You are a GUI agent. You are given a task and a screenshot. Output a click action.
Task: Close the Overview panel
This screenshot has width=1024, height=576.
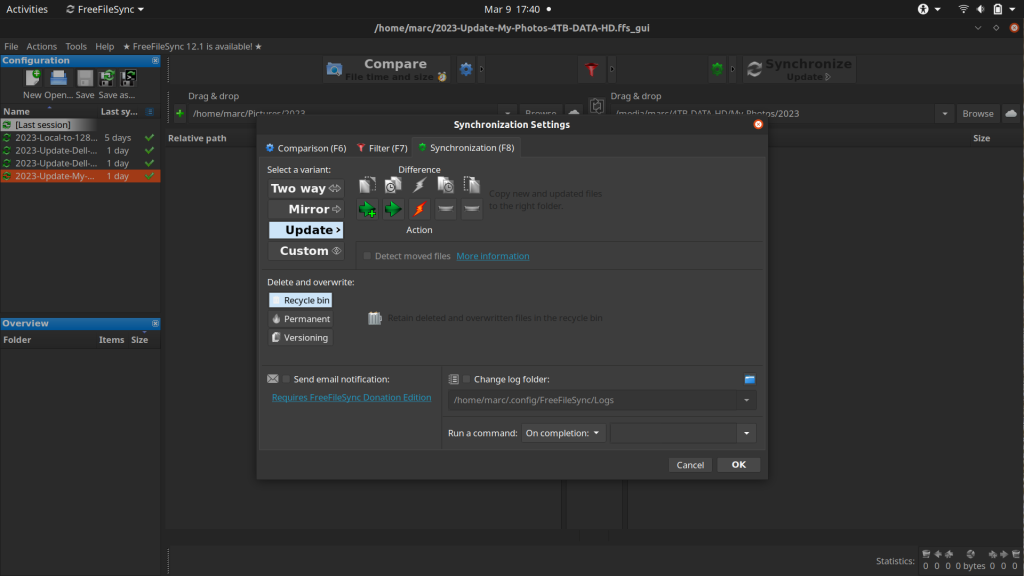(155, 323)
